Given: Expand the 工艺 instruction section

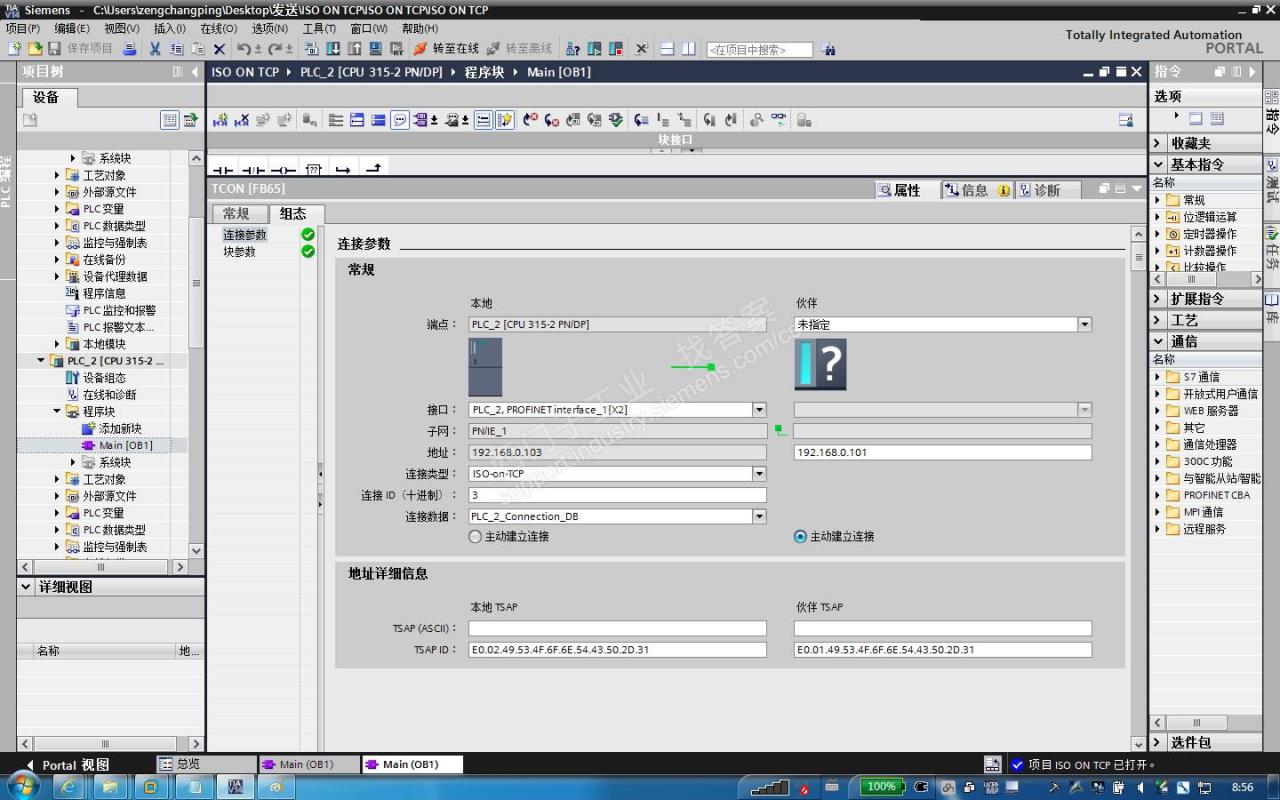Looking at the screenshot, I should click(1158, 320).
